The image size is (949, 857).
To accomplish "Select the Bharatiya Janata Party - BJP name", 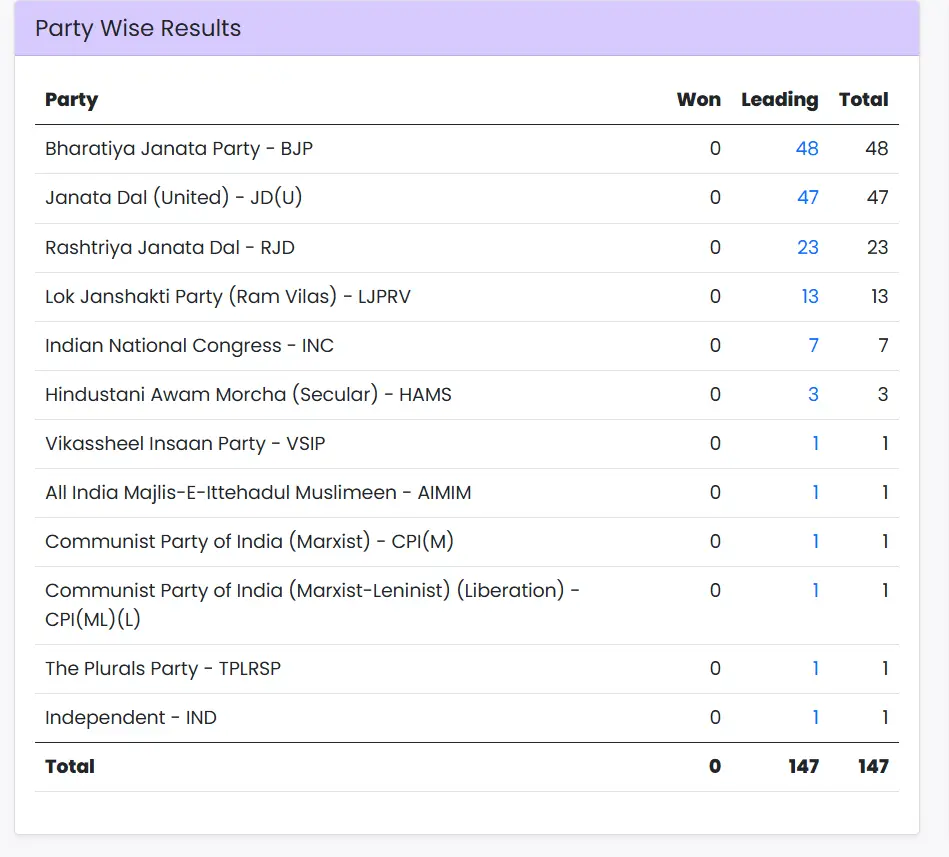I will click(x=179, y=149).
